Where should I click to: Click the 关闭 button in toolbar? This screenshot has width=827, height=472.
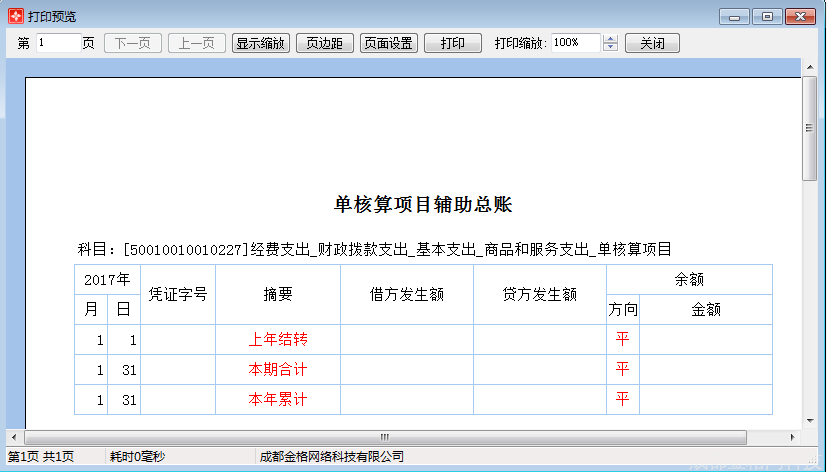(652, 43)
